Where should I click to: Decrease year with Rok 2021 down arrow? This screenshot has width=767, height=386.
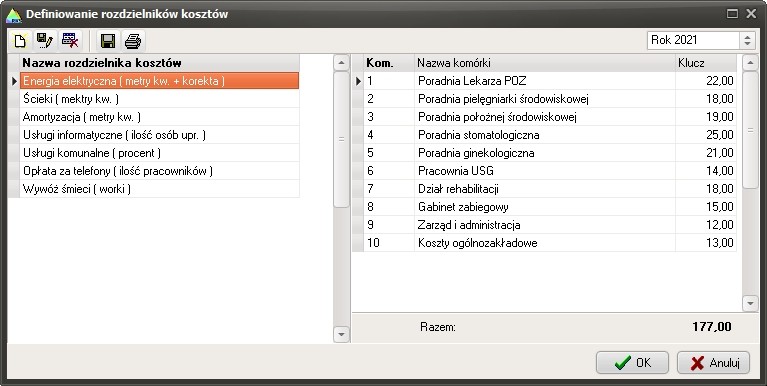tap(747, 45)
